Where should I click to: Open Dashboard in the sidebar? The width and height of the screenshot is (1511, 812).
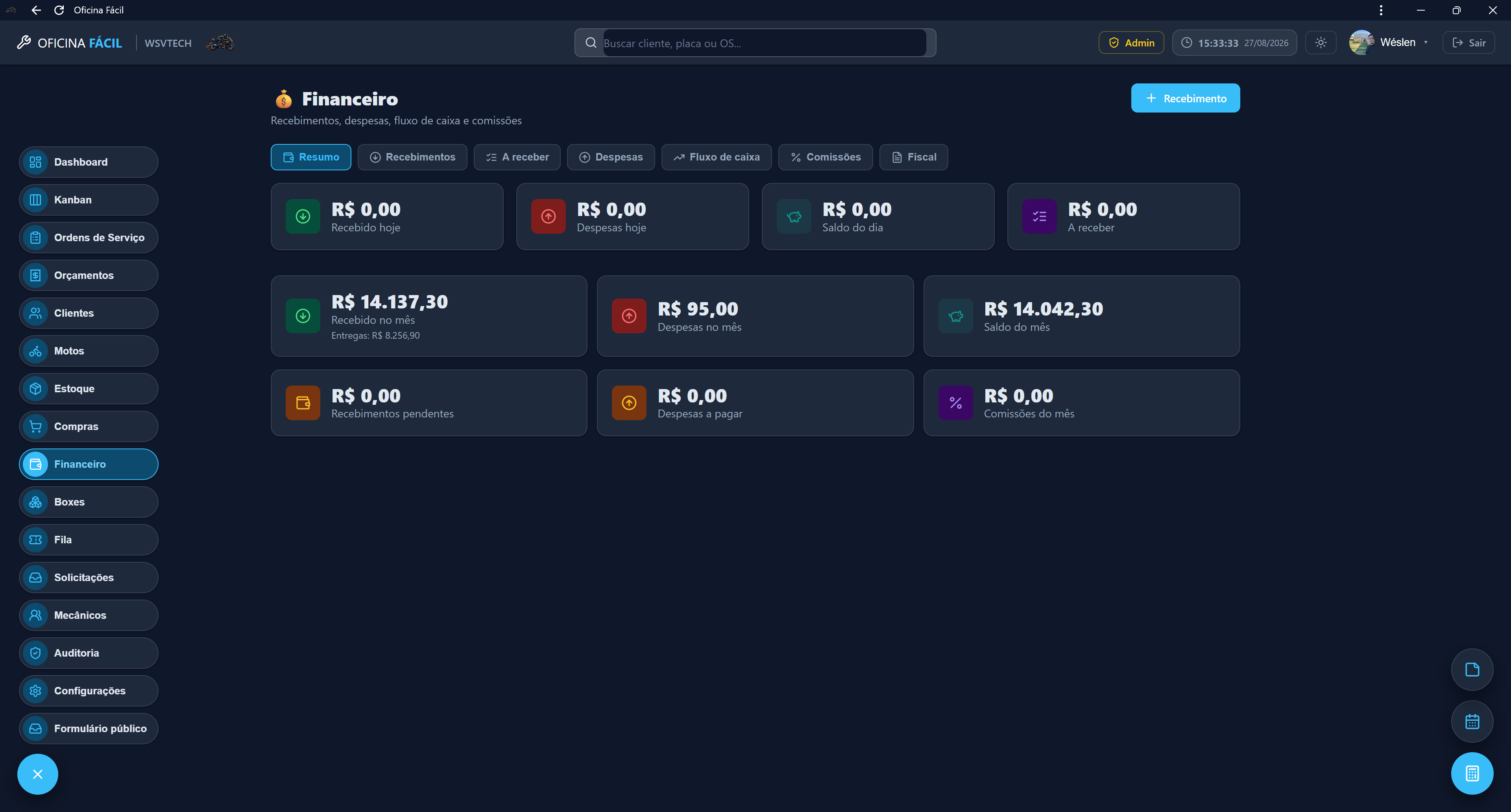click(x=89, y=162)
